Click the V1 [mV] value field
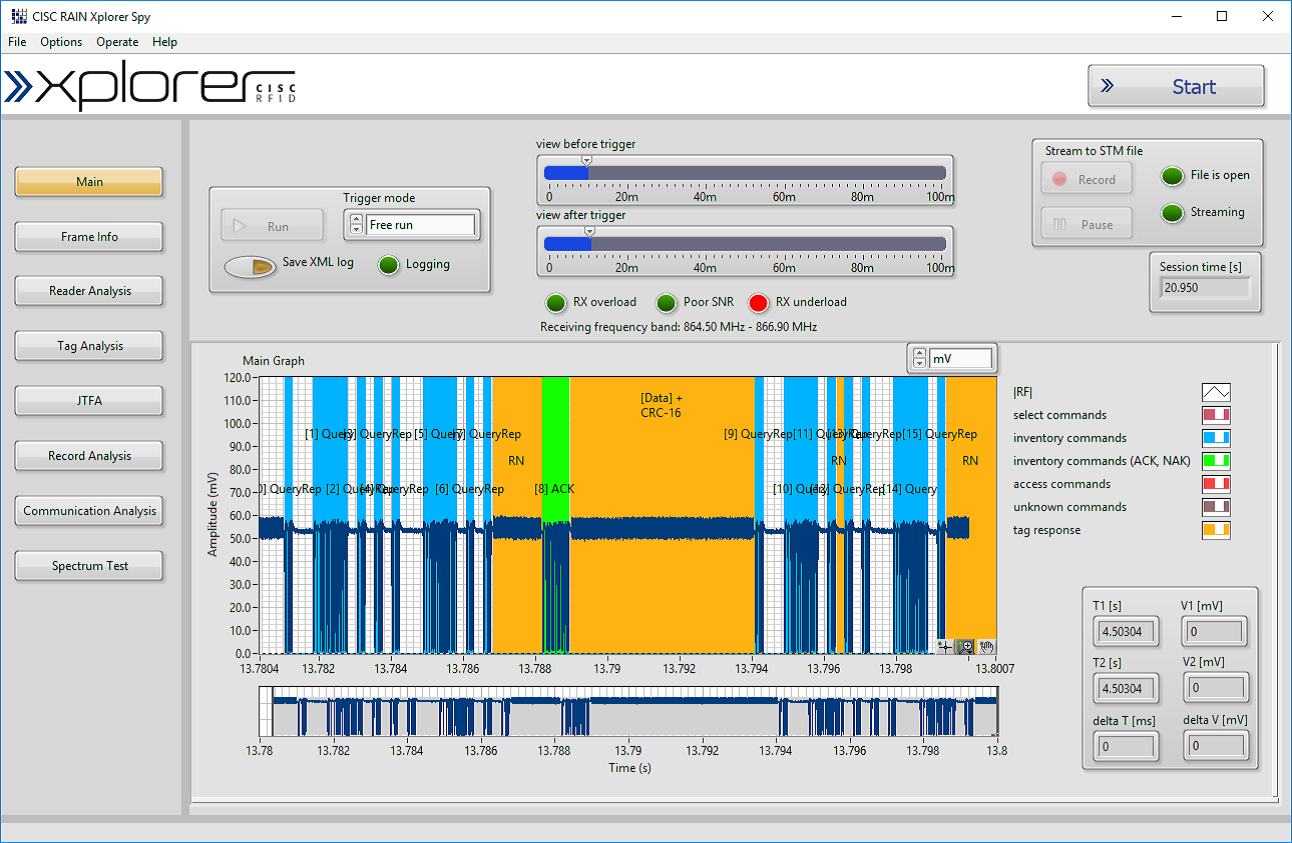The image size is (1292, 843). tap(1216, 632)
